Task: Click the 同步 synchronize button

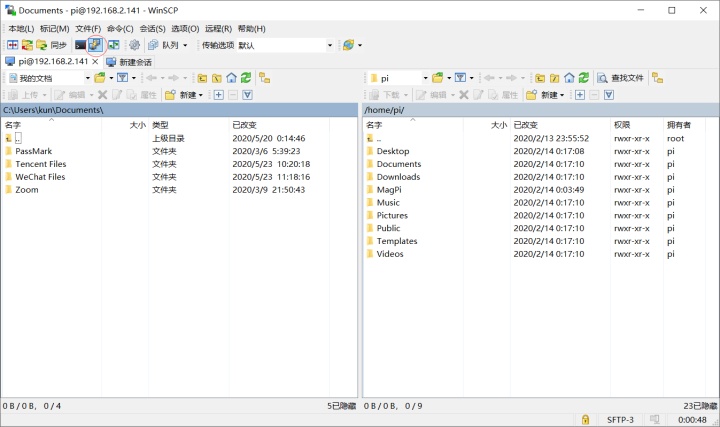Action: click(51, 45)
